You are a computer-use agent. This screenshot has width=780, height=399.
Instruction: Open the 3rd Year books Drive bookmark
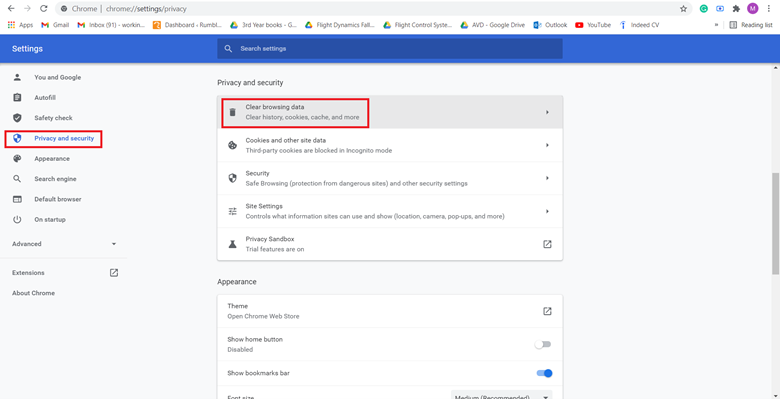(264, 25)
